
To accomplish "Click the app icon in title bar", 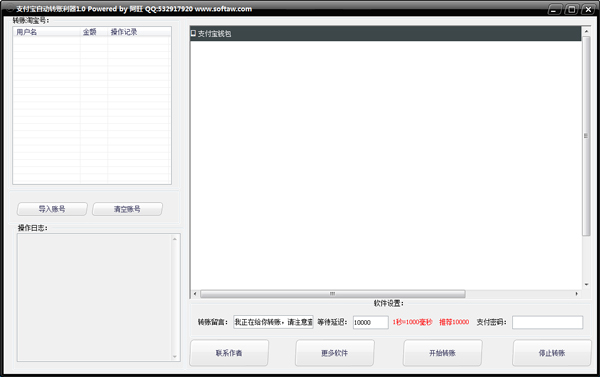I will coord(10,9).
